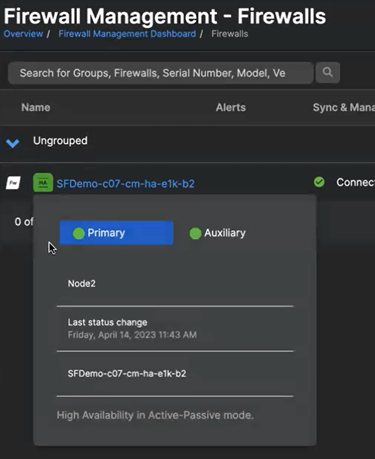Click the white Fw firewall icon
This screenshot has width=375, height=459.
(x=13, y=183)
